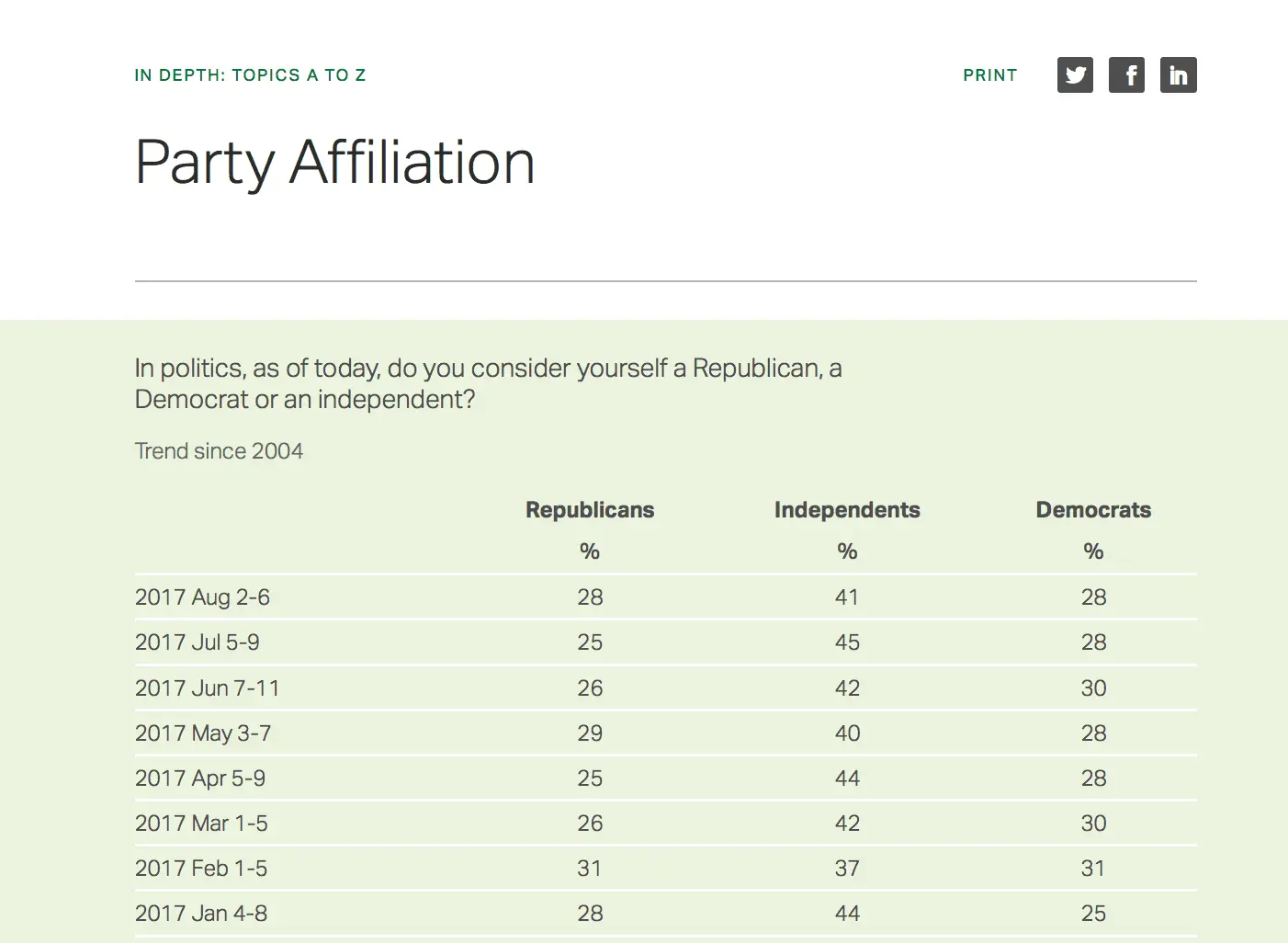Click the Party Affiliation page heading

coord(334,163)
